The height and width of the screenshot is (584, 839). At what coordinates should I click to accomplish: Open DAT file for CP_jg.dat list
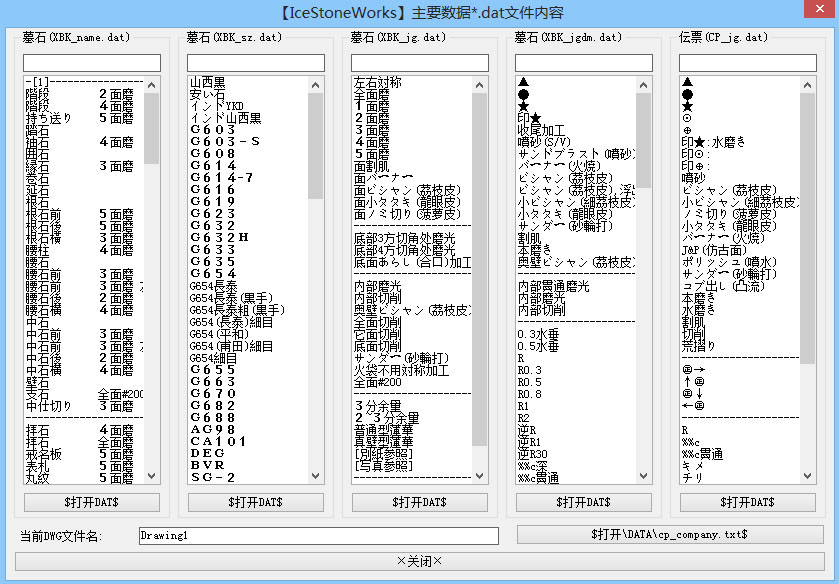(748, 502)
